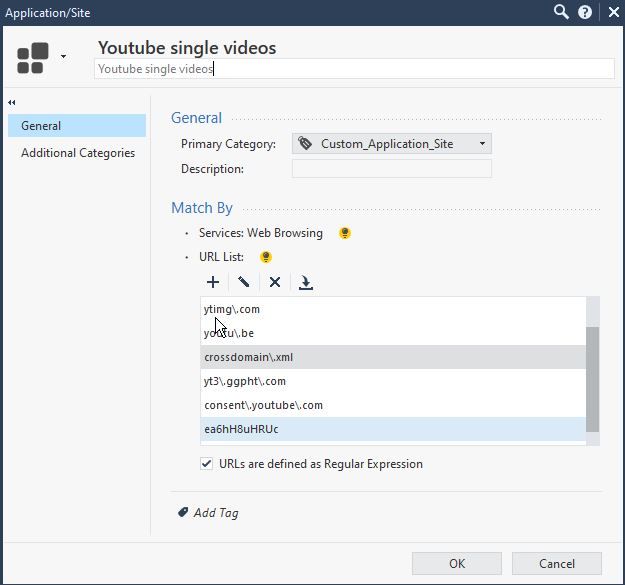Switch to Additional Categories section
Image resolution: width=625 pixels, height=585 pixels.
click(78, 153)
